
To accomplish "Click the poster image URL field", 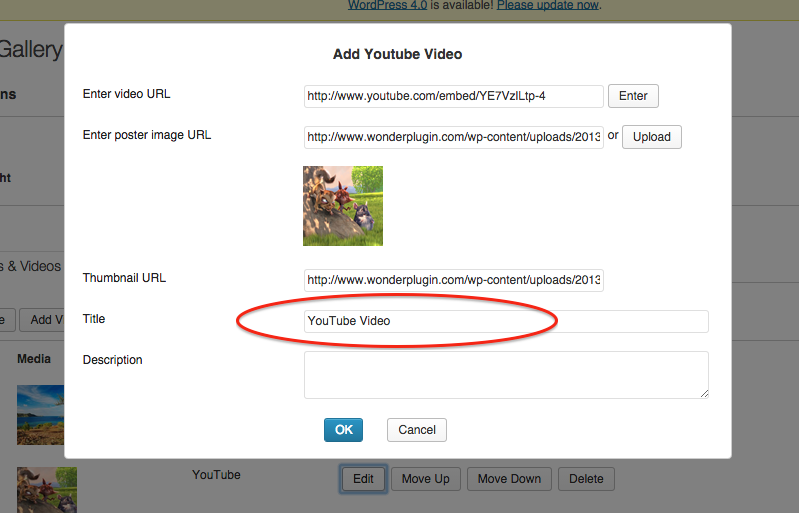I will [x=453, y=137].
